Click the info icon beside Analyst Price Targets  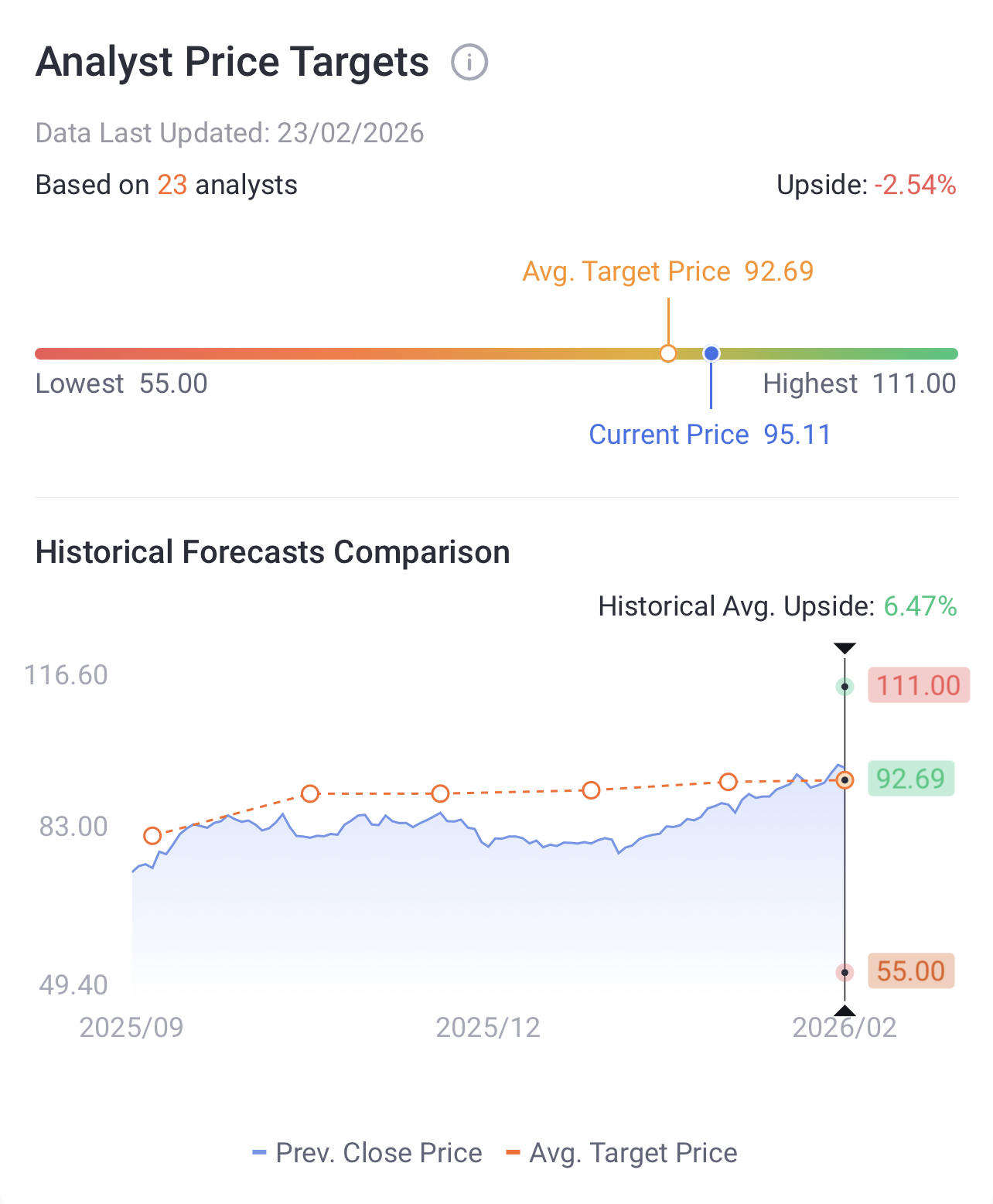coord(469,63)
